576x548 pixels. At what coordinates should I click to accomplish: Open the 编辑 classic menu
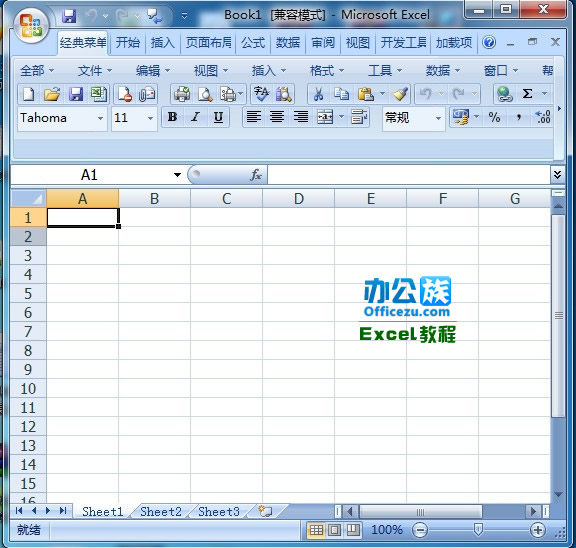click(152, 70)
